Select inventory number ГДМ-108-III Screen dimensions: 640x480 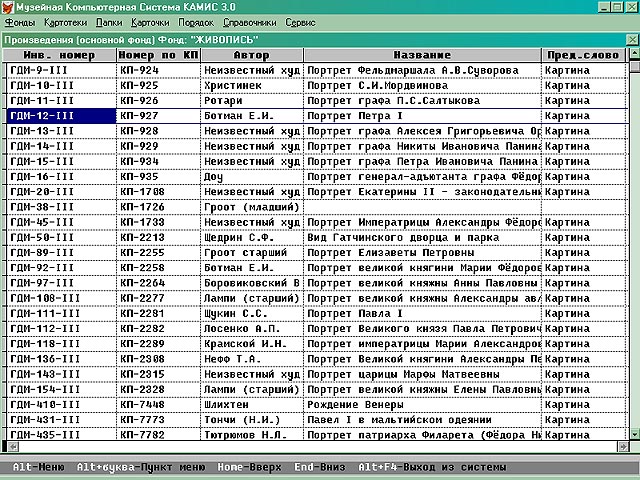click(45, 298)
